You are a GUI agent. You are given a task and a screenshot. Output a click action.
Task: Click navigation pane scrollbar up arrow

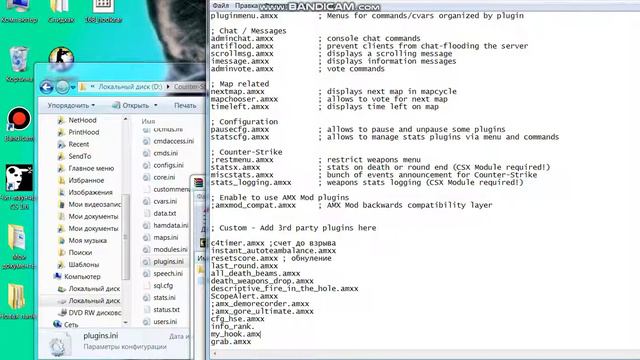click(126, 119)
